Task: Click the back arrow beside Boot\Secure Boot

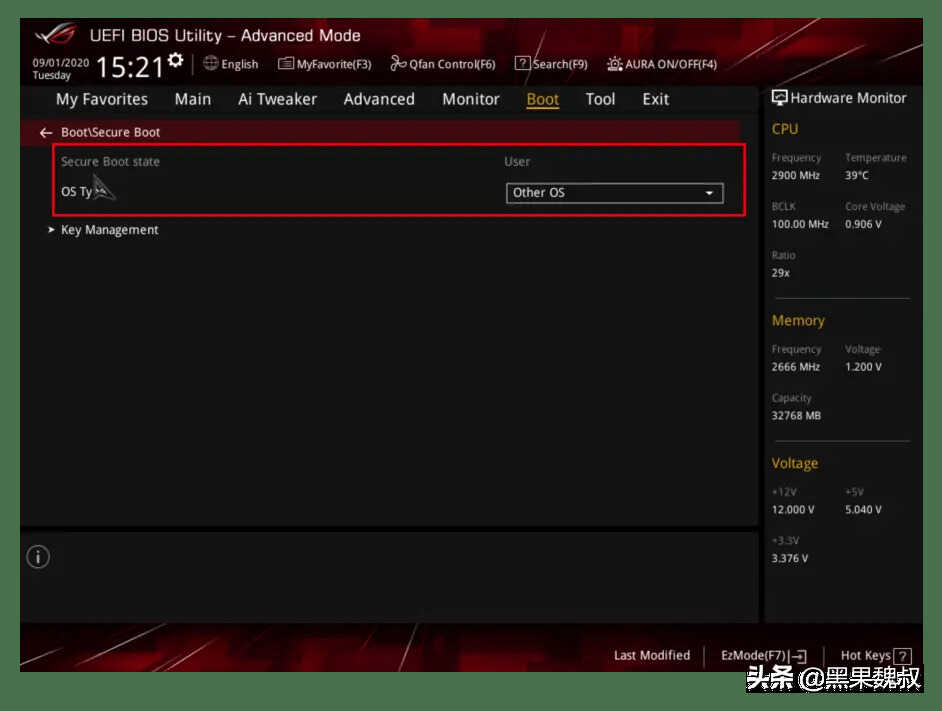Action: point(45,132)
